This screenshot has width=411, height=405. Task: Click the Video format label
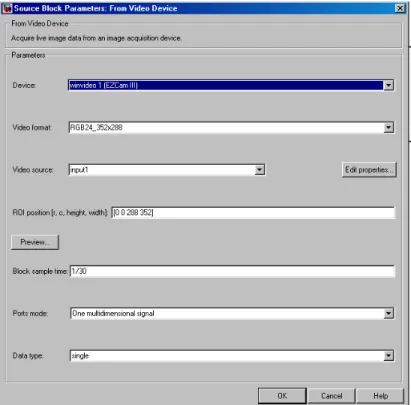tap(32, 127)
